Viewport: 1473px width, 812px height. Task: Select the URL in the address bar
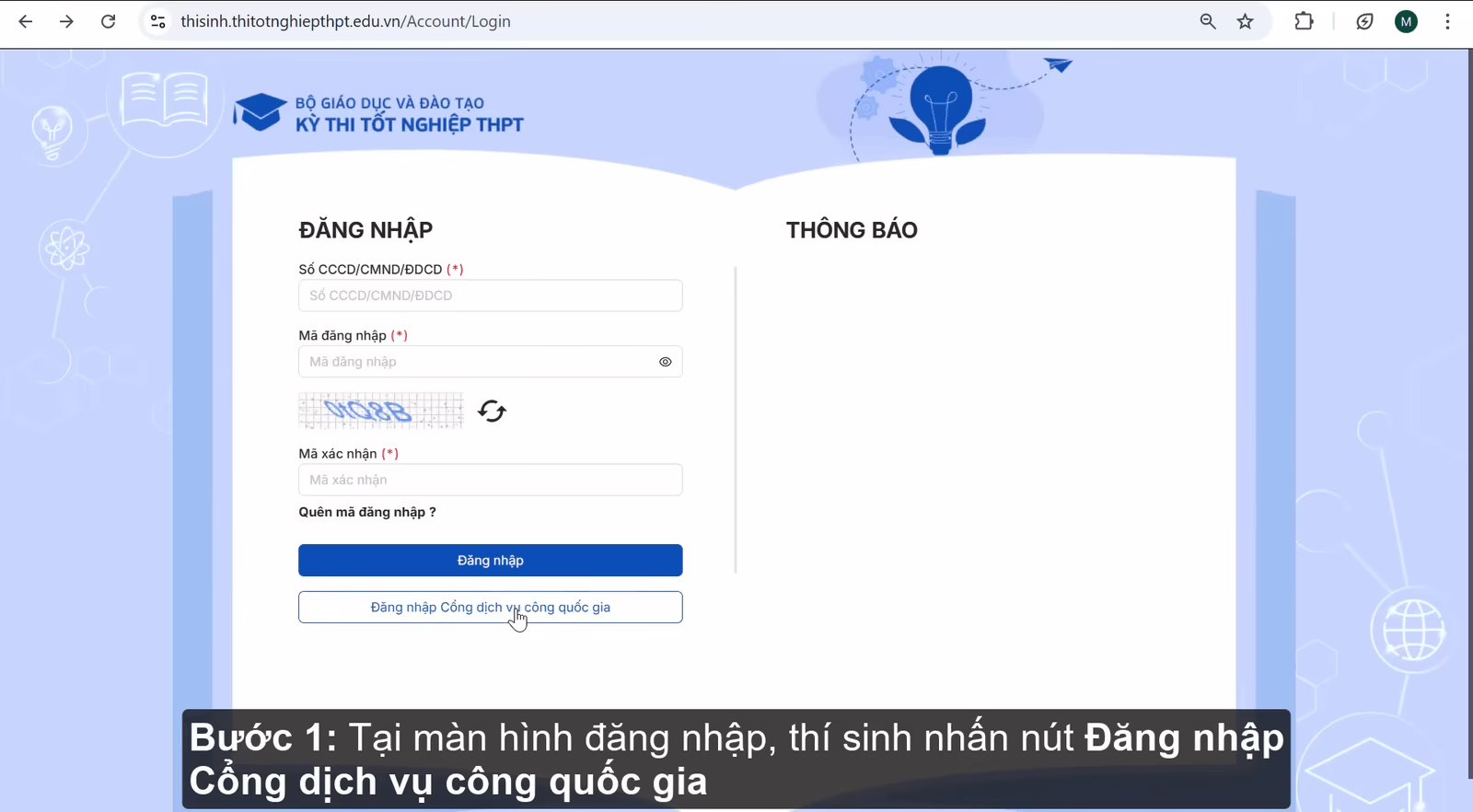[x=346, y=21]
